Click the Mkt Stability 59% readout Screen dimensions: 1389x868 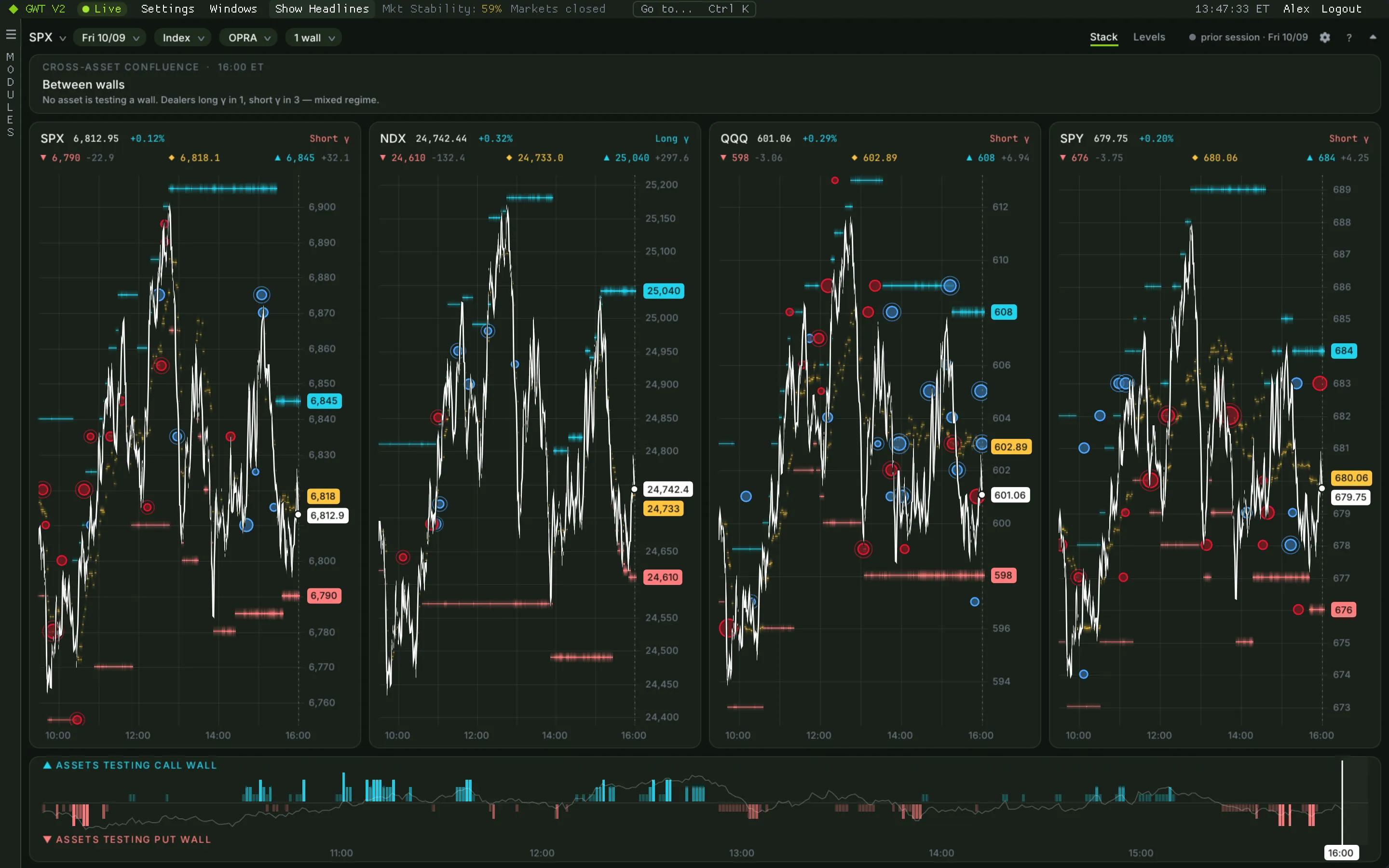441,9
